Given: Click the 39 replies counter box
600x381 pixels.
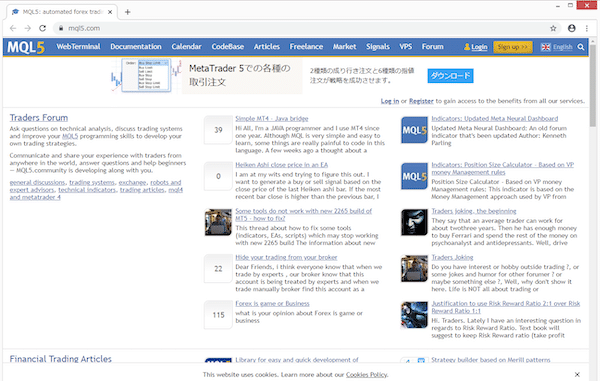Looking at the screenshot, I should coord(218,130).
